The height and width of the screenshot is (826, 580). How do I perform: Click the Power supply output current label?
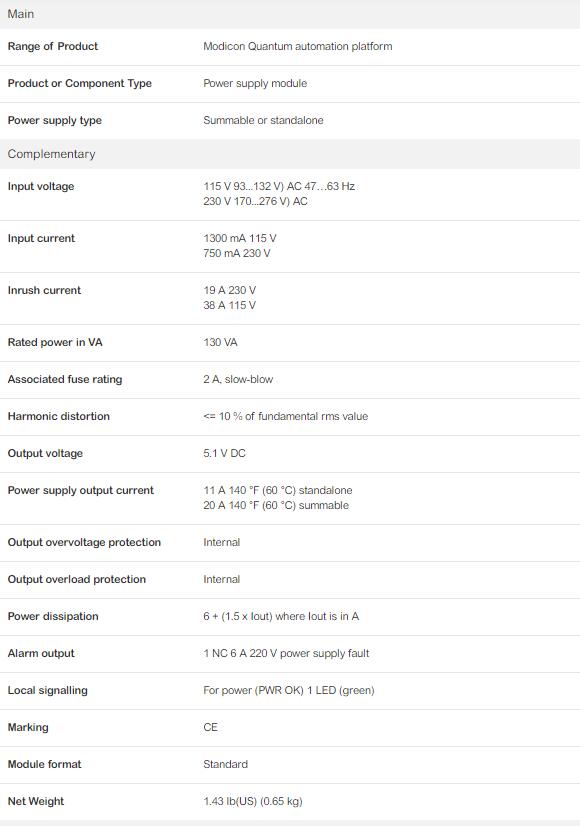tap(81, 490)
